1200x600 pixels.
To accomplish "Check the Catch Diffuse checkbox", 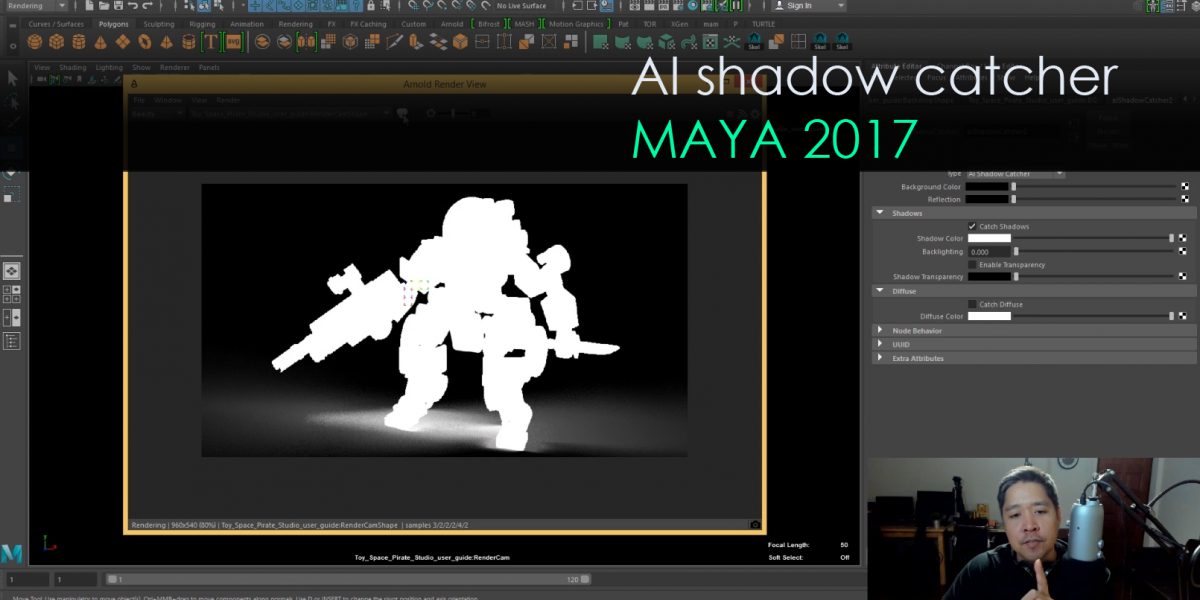I will [x=972, y=304].
